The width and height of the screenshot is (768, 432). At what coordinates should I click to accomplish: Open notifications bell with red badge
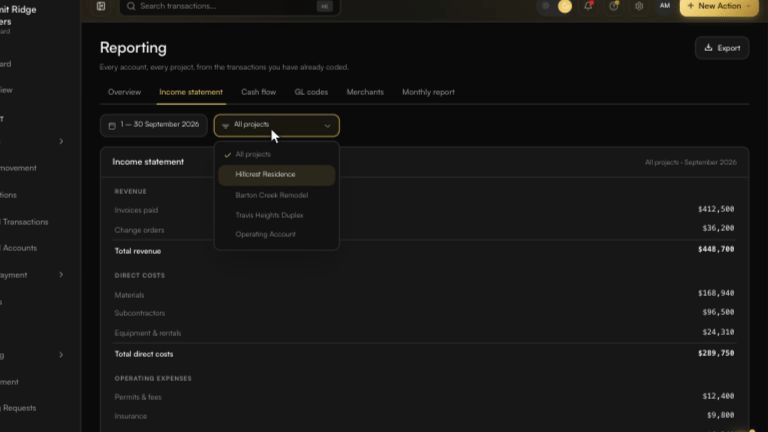tap(588, 6)
